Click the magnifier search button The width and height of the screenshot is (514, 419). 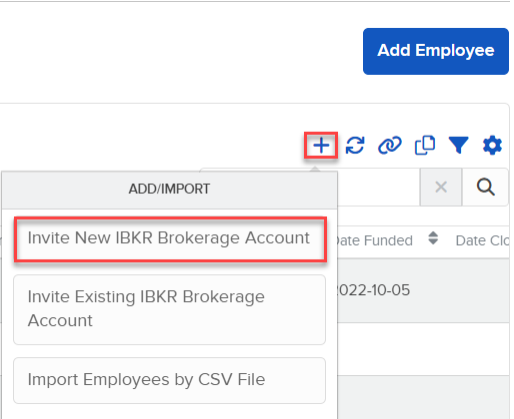pos(485,187)
